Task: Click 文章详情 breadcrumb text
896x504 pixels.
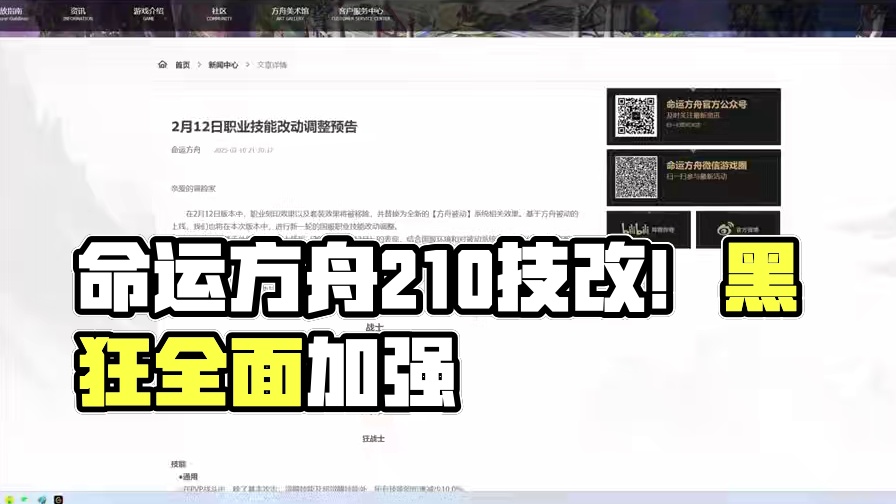Action: (x=272, y=65)
